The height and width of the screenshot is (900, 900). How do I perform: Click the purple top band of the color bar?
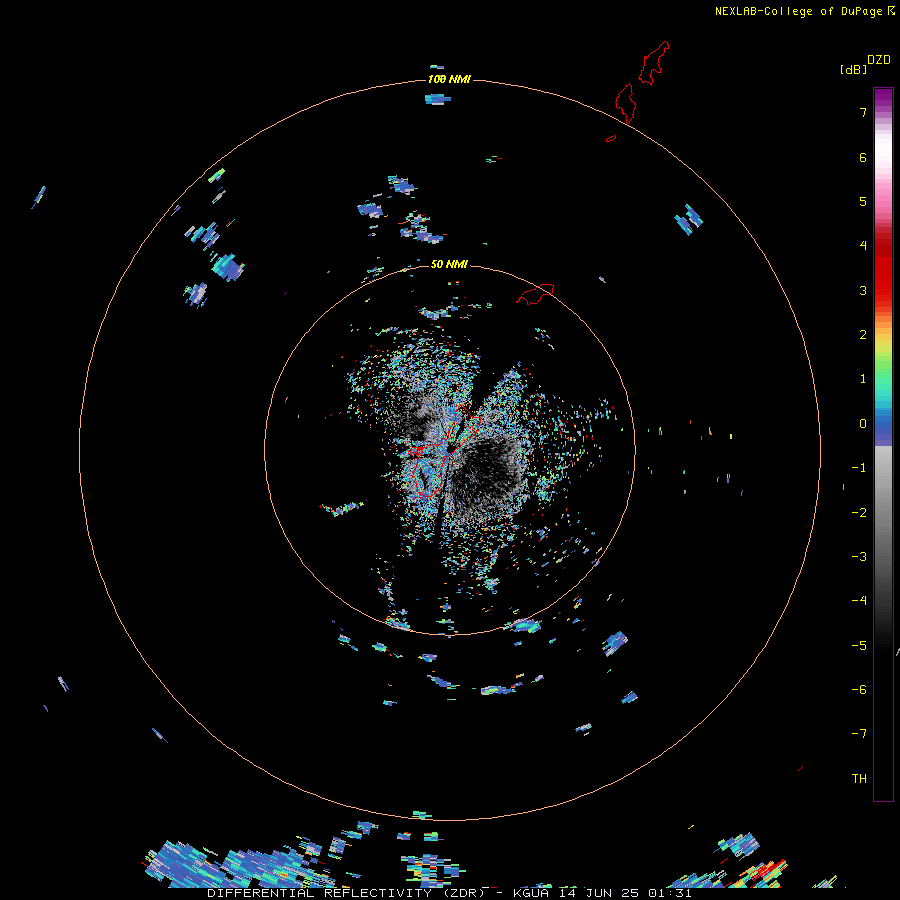point(883,98)
